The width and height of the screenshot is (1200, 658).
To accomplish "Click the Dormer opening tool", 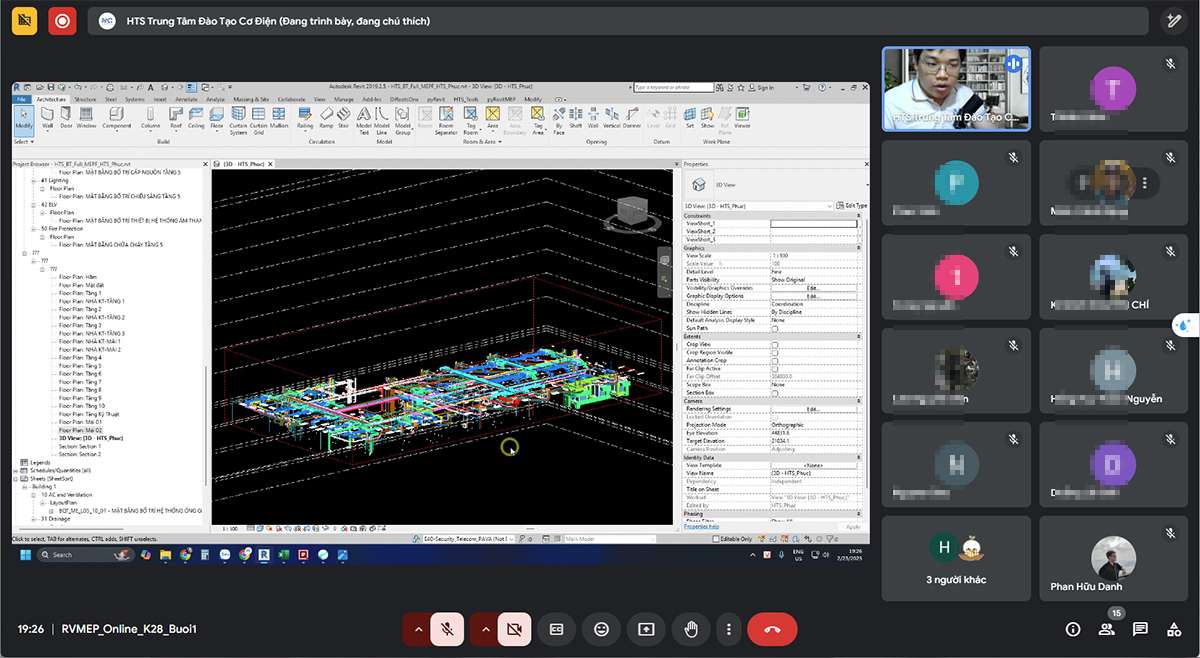I will [x=632, y=119].
